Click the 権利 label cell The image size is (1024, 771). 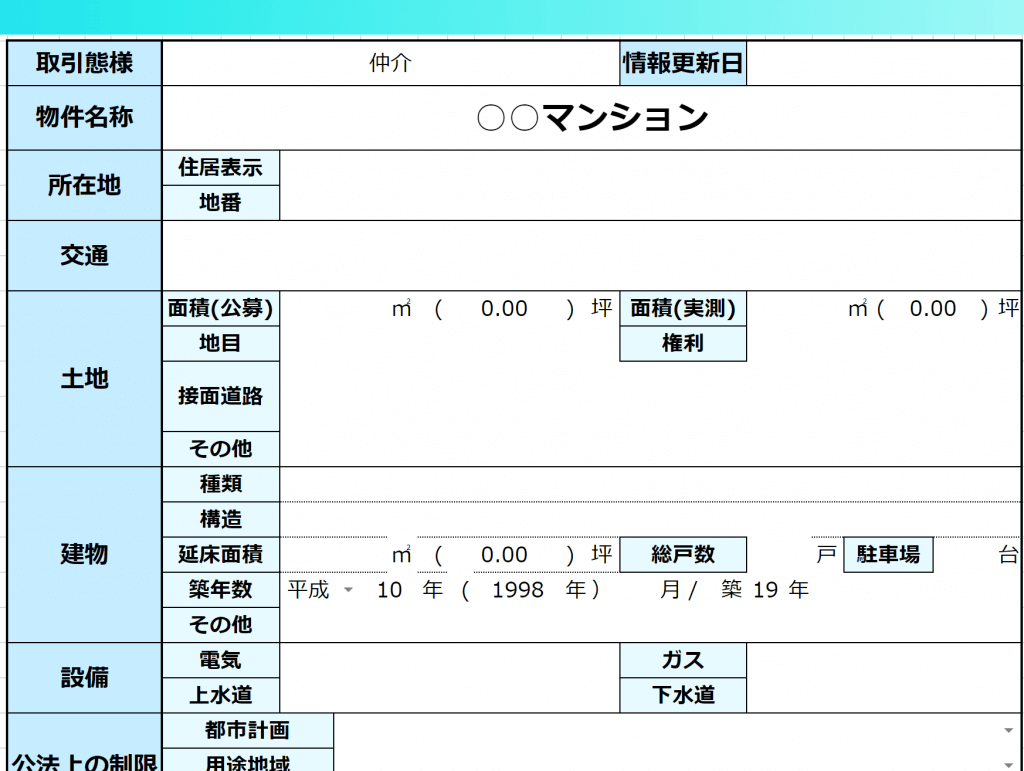(682, 343)
